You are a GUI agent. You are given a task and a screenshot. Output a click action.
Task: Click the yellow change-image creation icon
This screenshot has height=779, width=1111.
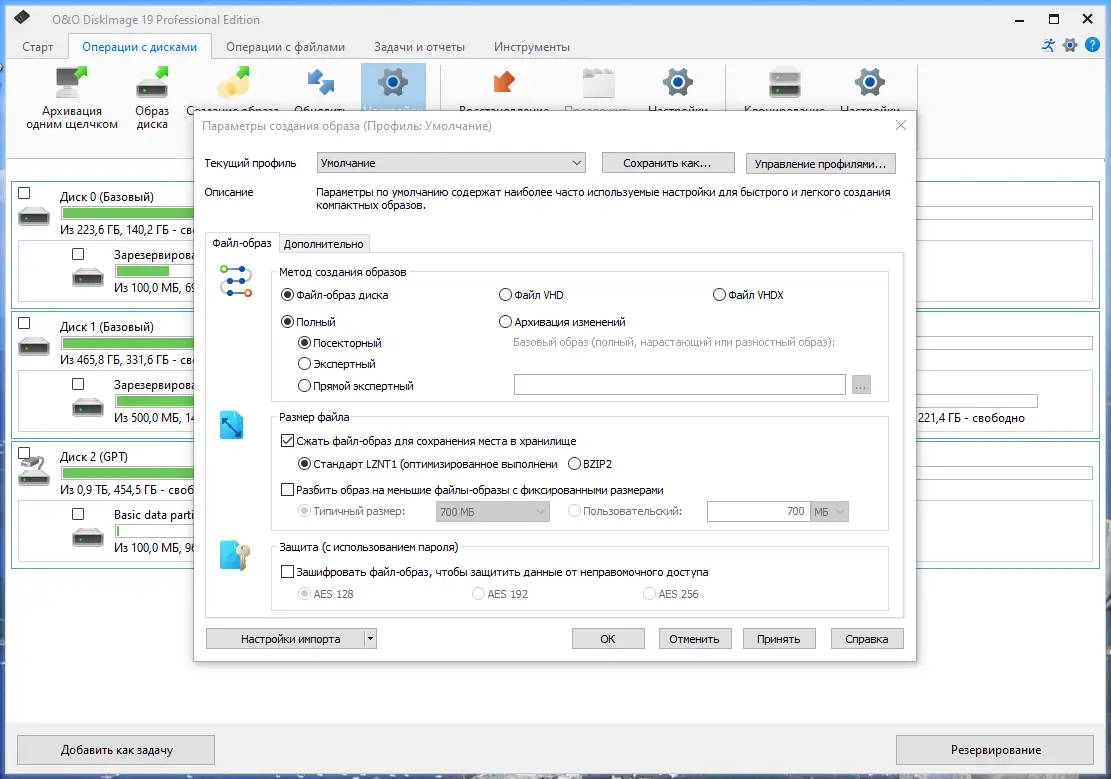point(234,83)
